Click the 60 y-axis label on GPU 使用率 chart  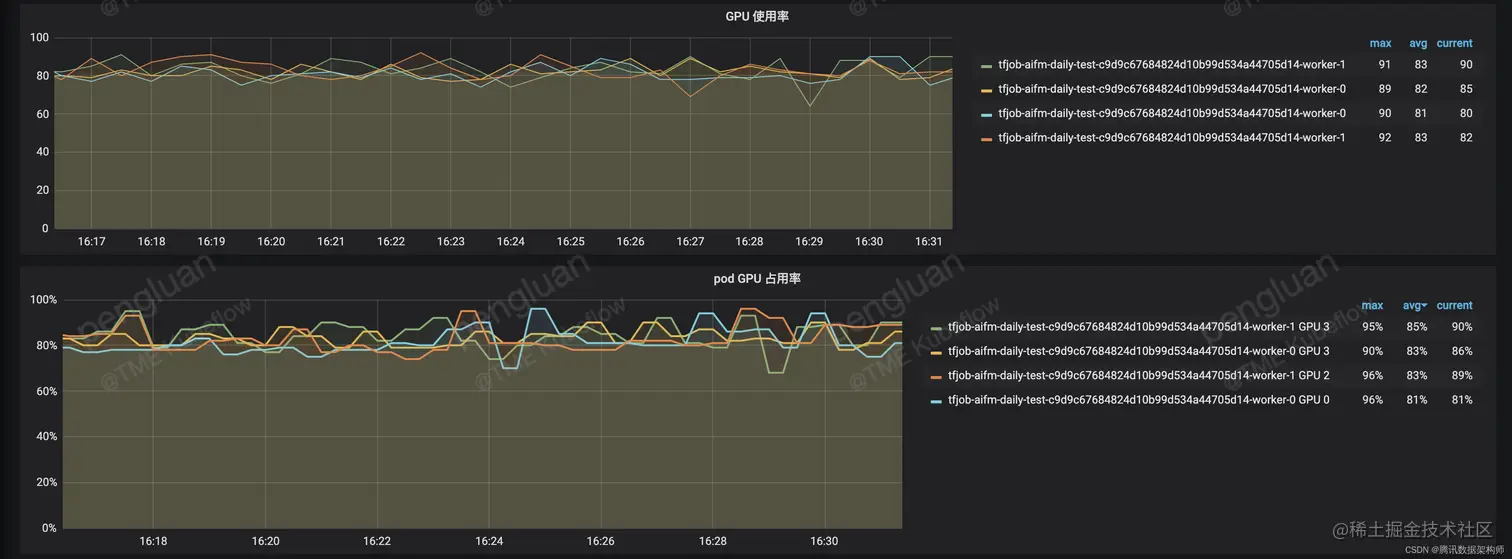pyautogui.click(x=43, y=114)
